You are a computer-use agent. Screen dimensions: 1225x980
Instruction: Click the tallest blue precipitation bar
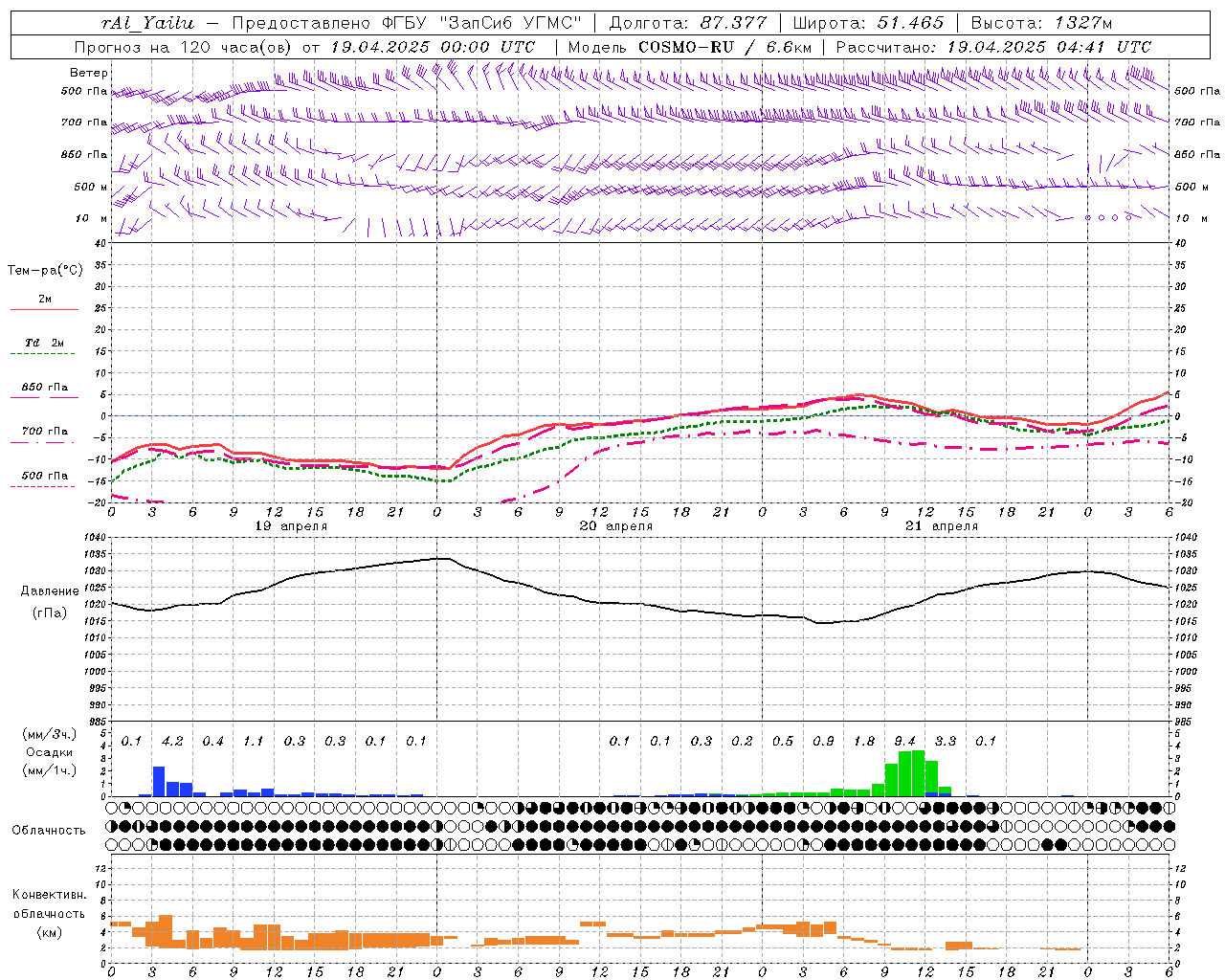(159, 781)
